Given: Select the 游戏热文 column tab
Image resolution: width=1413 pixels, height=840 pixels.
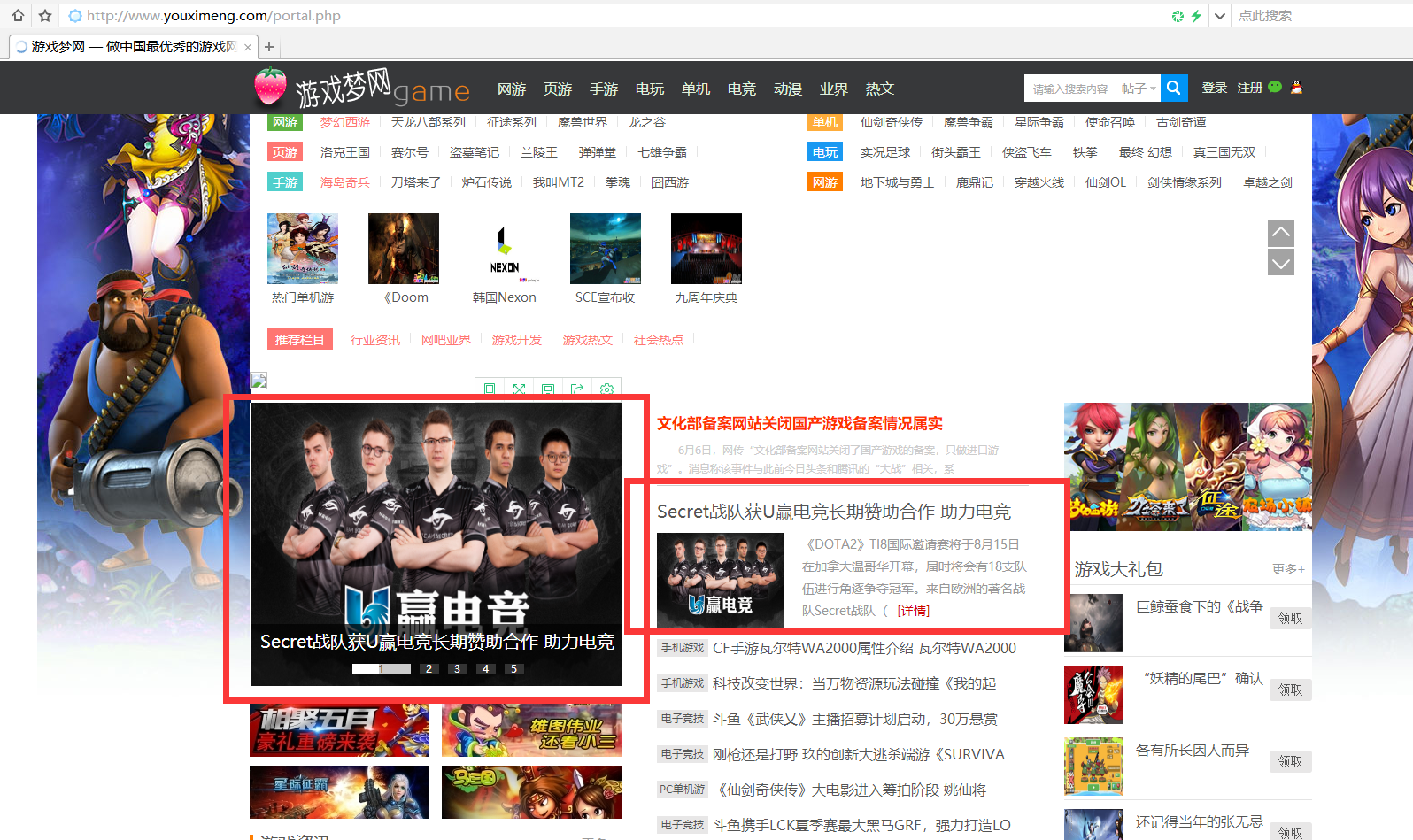Looking at the screenshot, I should [588, 340].
